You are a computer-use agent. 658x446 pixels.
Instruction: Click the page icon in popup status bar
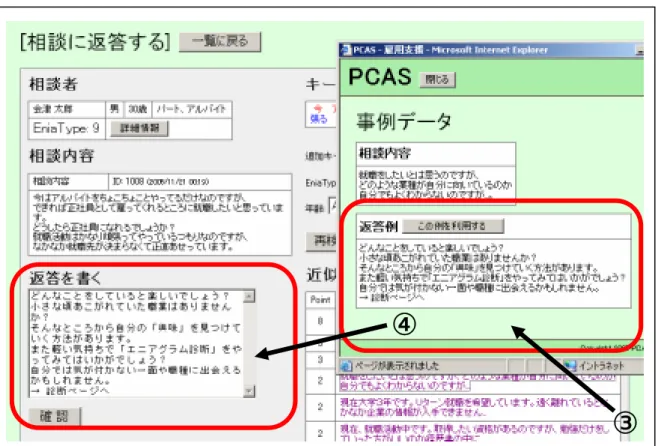click(346, 366)
